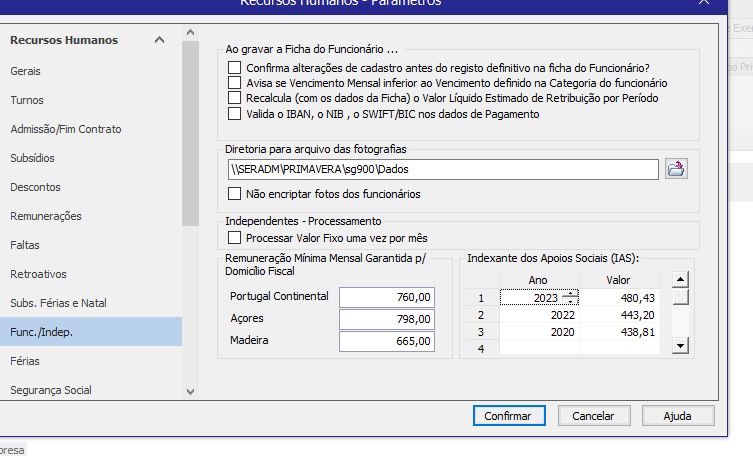753x456 pixels.
Task: Click the Madeira minimum wage field
Action: click(x=387, y=341)
